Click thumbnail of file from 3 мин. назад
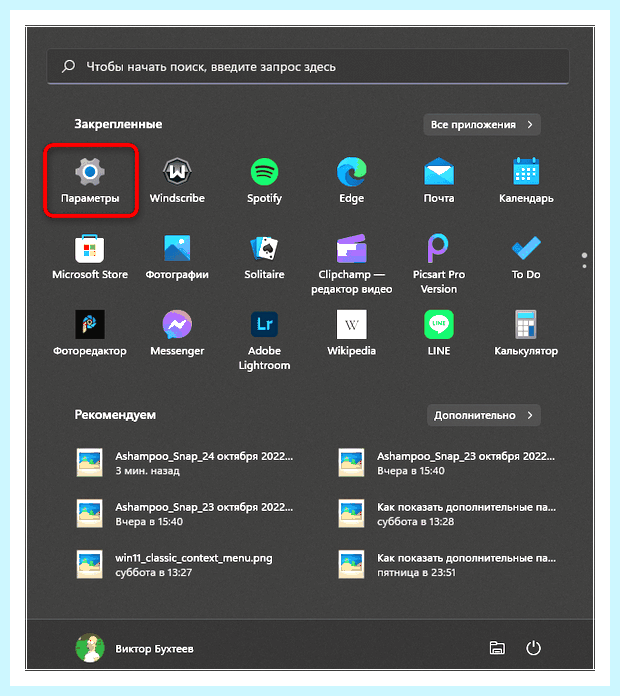This screenshot has height=696, width=620. tap(90, 463)
